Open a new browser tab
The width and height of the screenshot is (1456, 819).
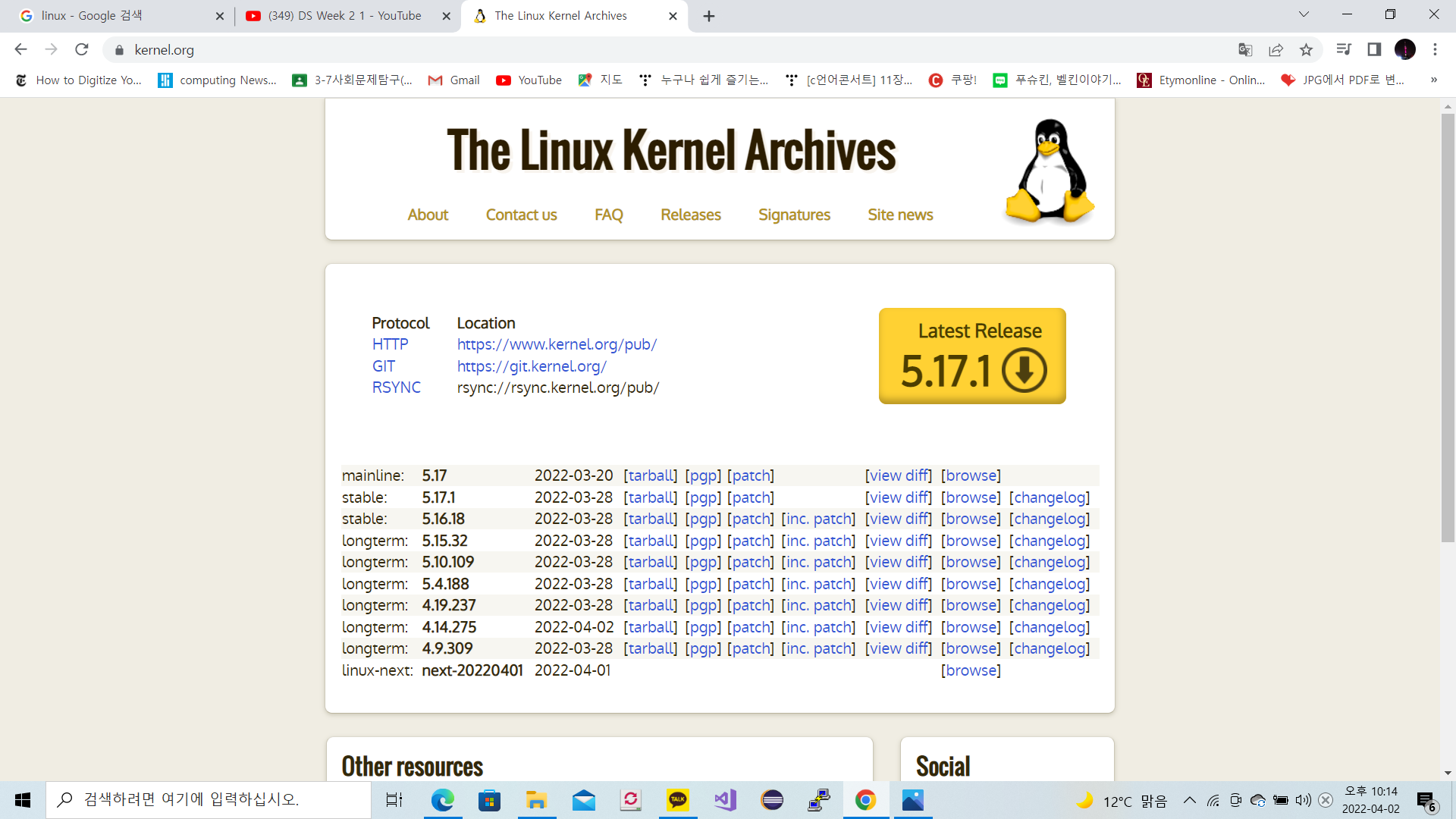click(x=709, y=16)
